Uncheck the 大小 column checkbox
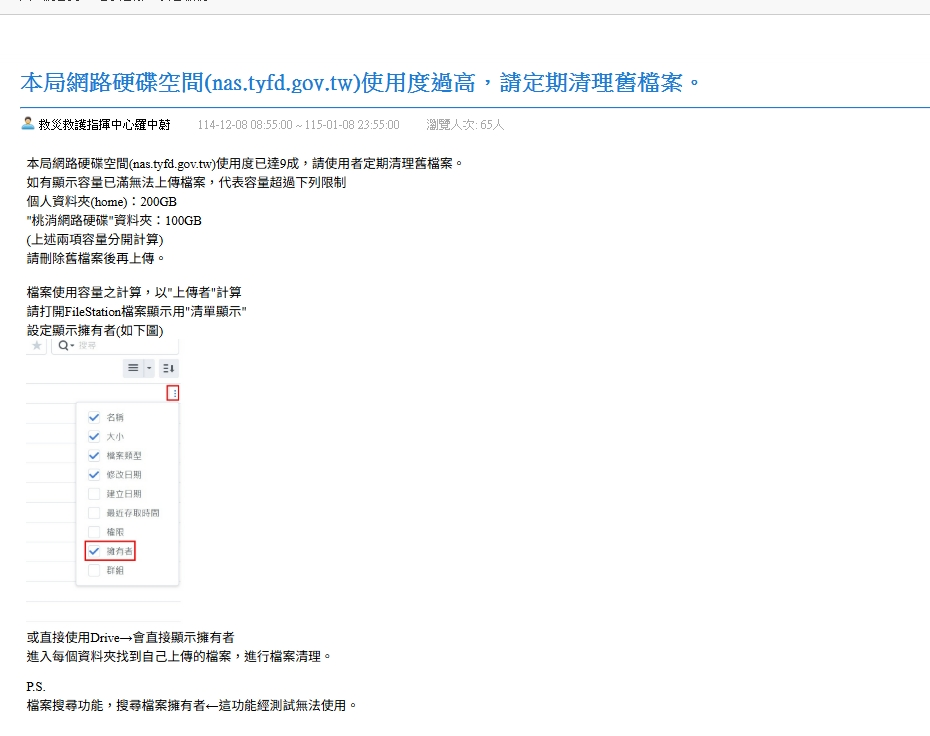Viewport: 930px width, 736px height. pyautogui.click(x=94, y=436)
